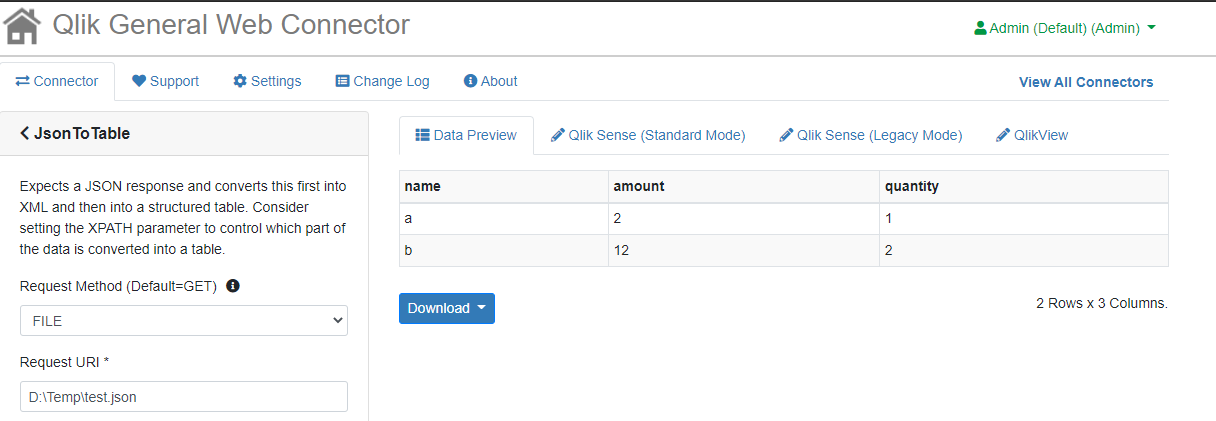Click the gear icon on Settings

(240, 81)
